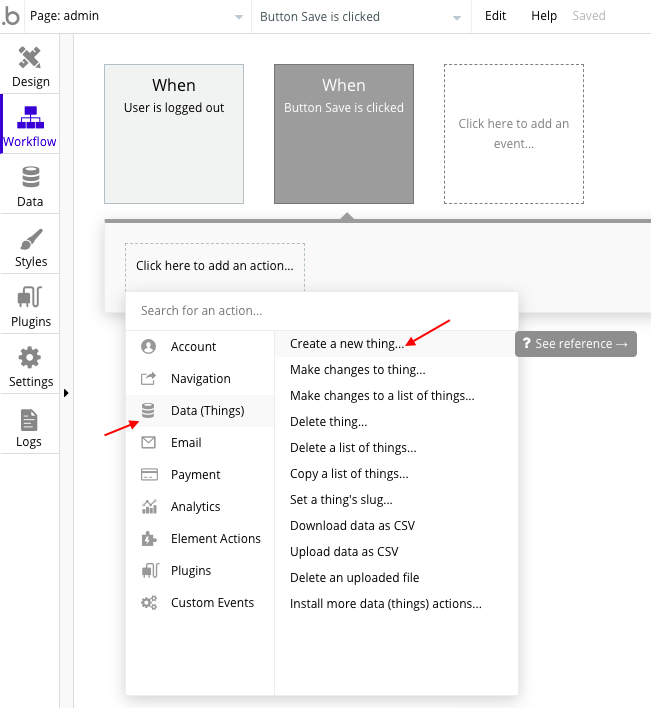Expand the Page: admin dropdown arrow
651x708 pixels.
(x=239, y=17)
